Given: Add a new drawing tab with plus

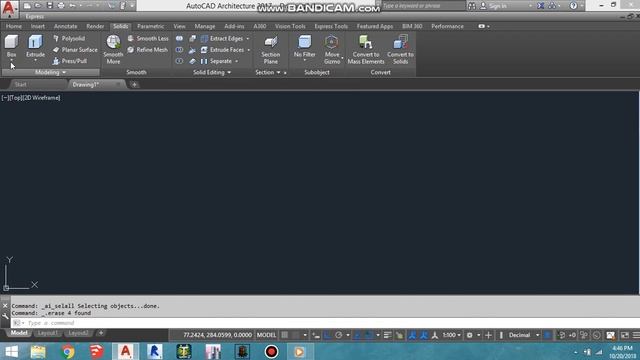Looking at the screenshot, I should 134,84.
